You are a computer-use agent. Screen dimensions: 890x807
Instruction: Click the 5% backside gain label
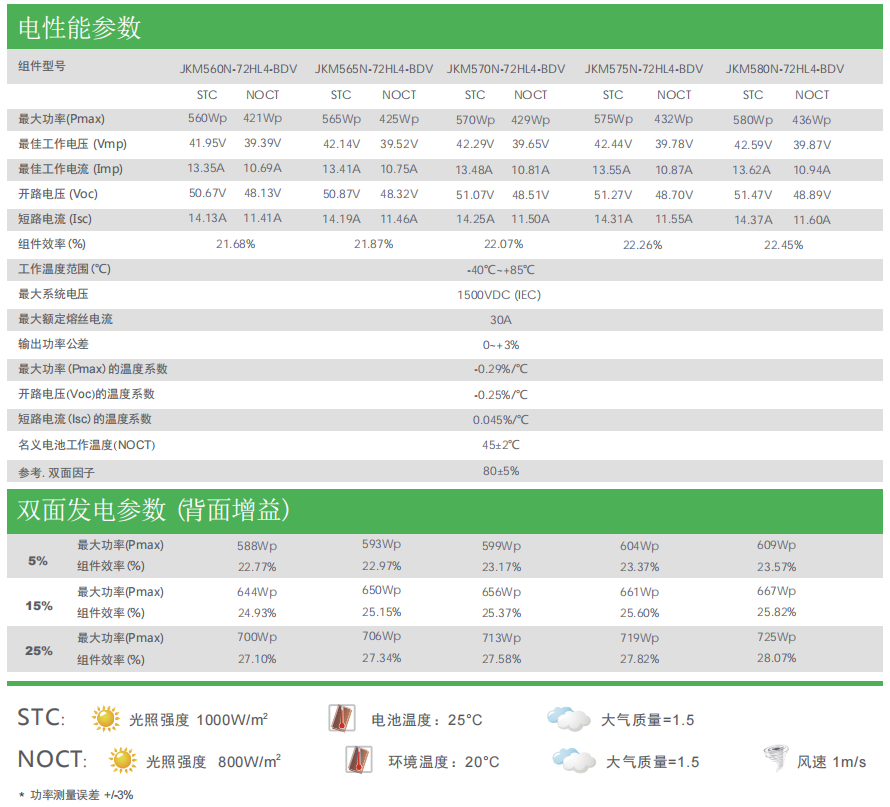pyautogui.click(x=38, y=561)
